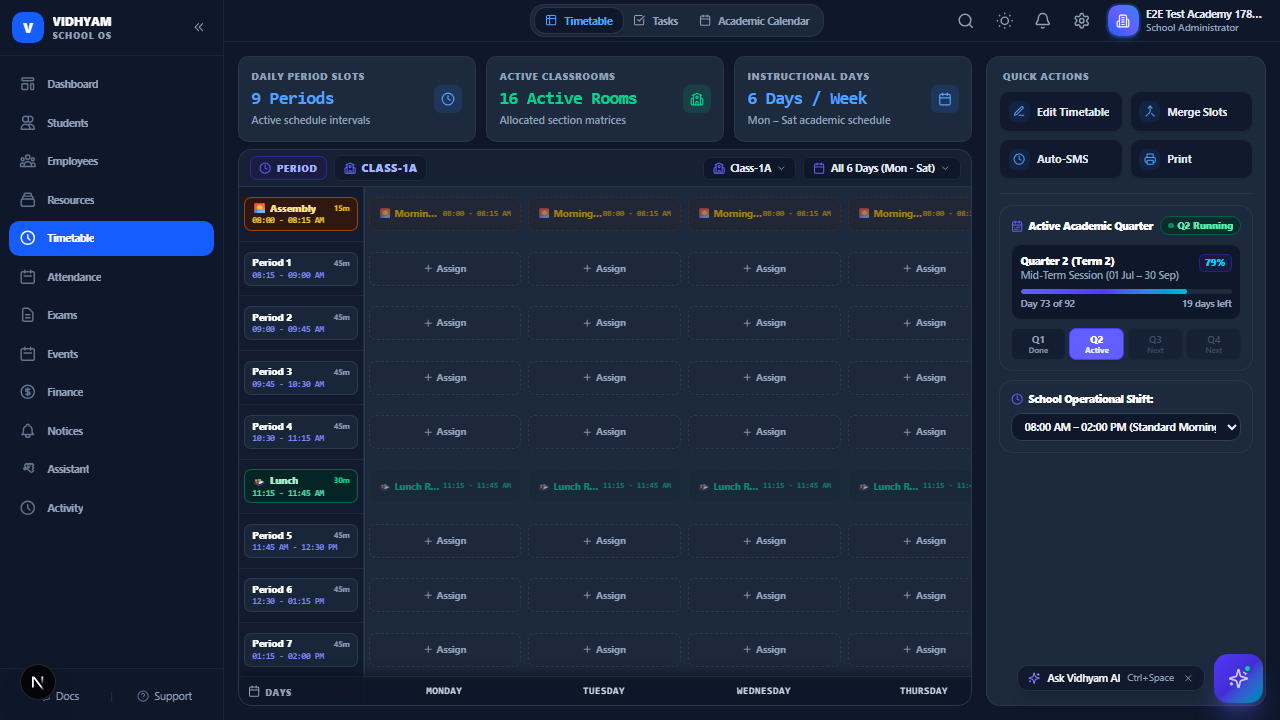
Task: Click Auto-SMS button
Action: 1061,159
